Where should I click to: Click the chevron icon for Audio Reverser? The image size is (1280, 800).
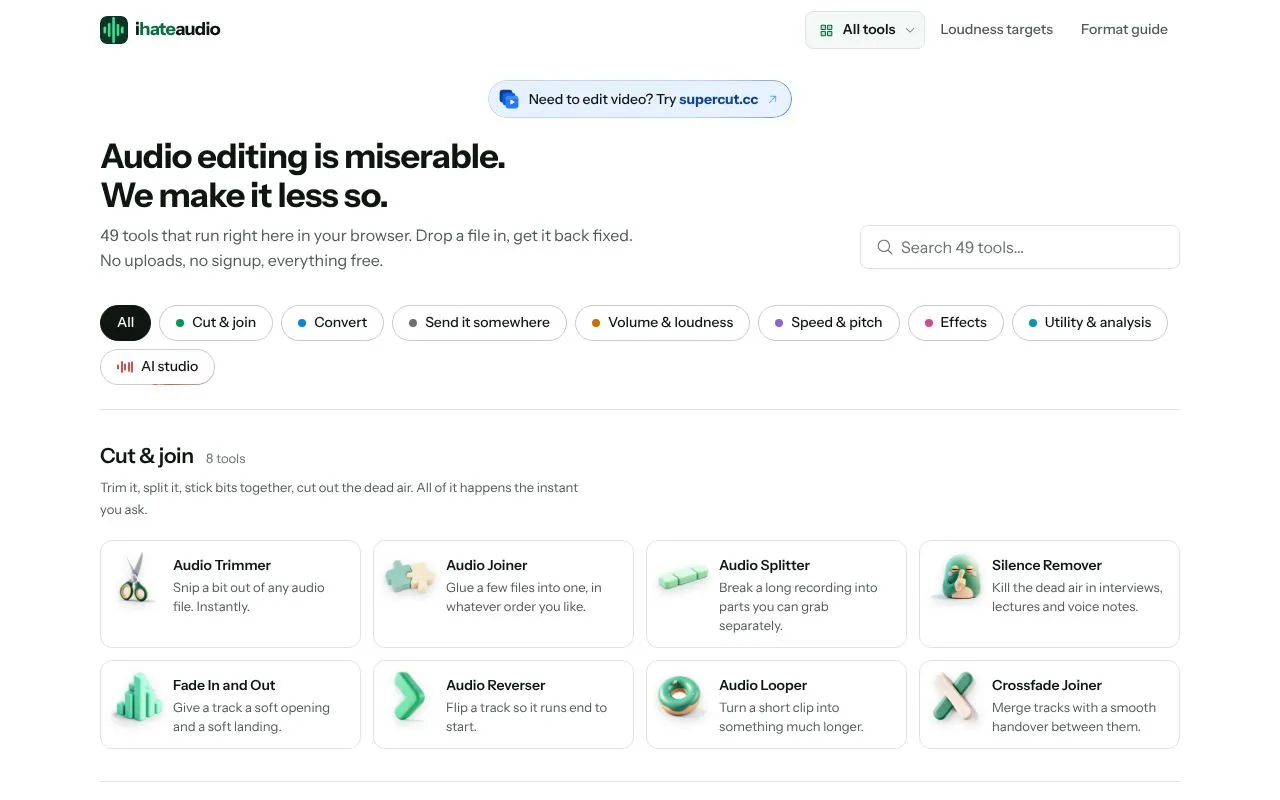click(x=409, y=697)
